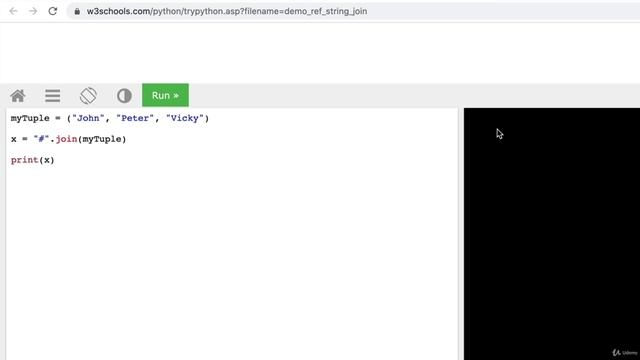The height and width of the screenshot is (360, 640).
Task: Select the "Peter" string in code
Action: 135,118
